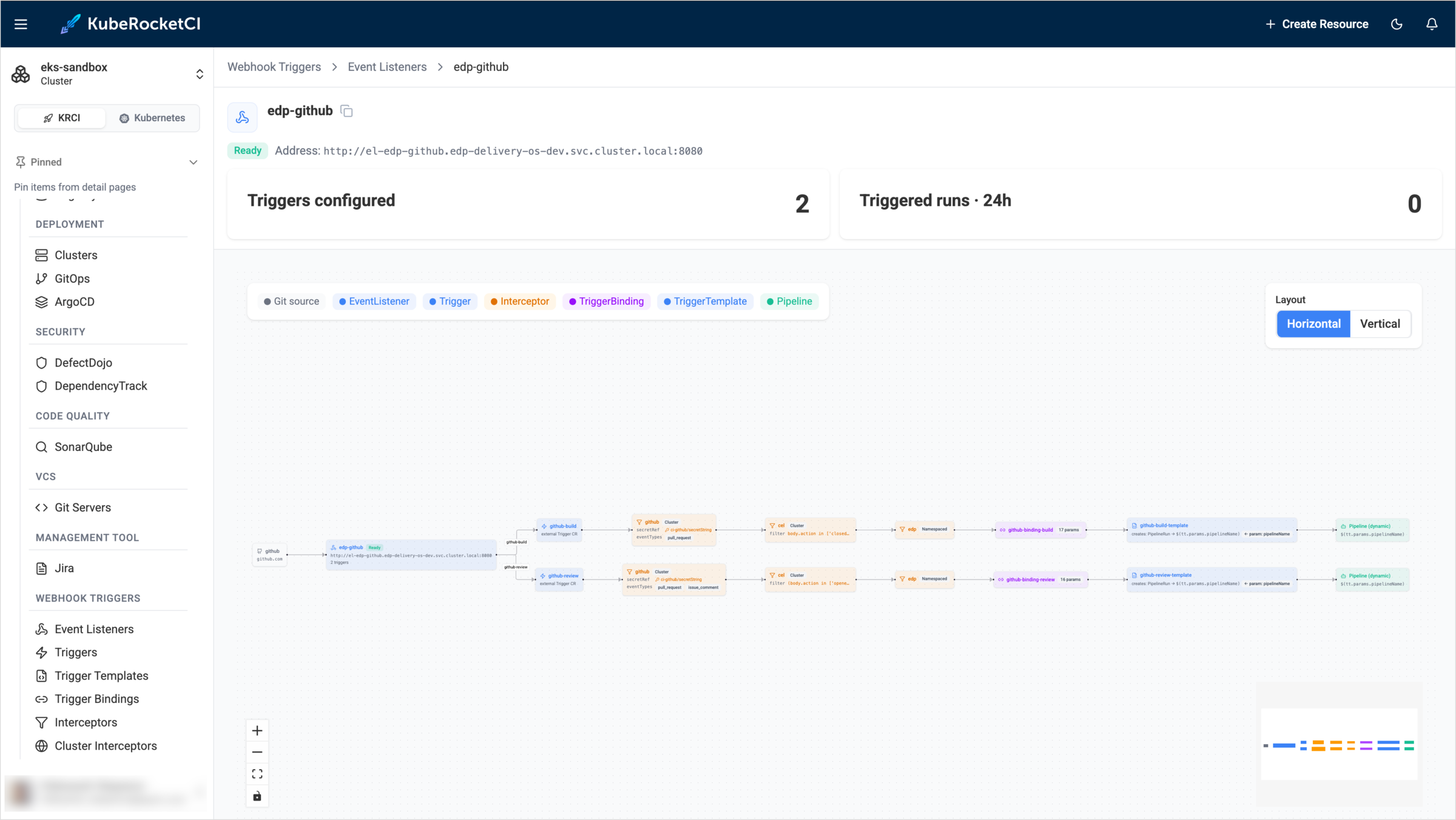Viewport: 1456px width, 820px height.
Task: Click the diagram minimap
Action: 1339,744
